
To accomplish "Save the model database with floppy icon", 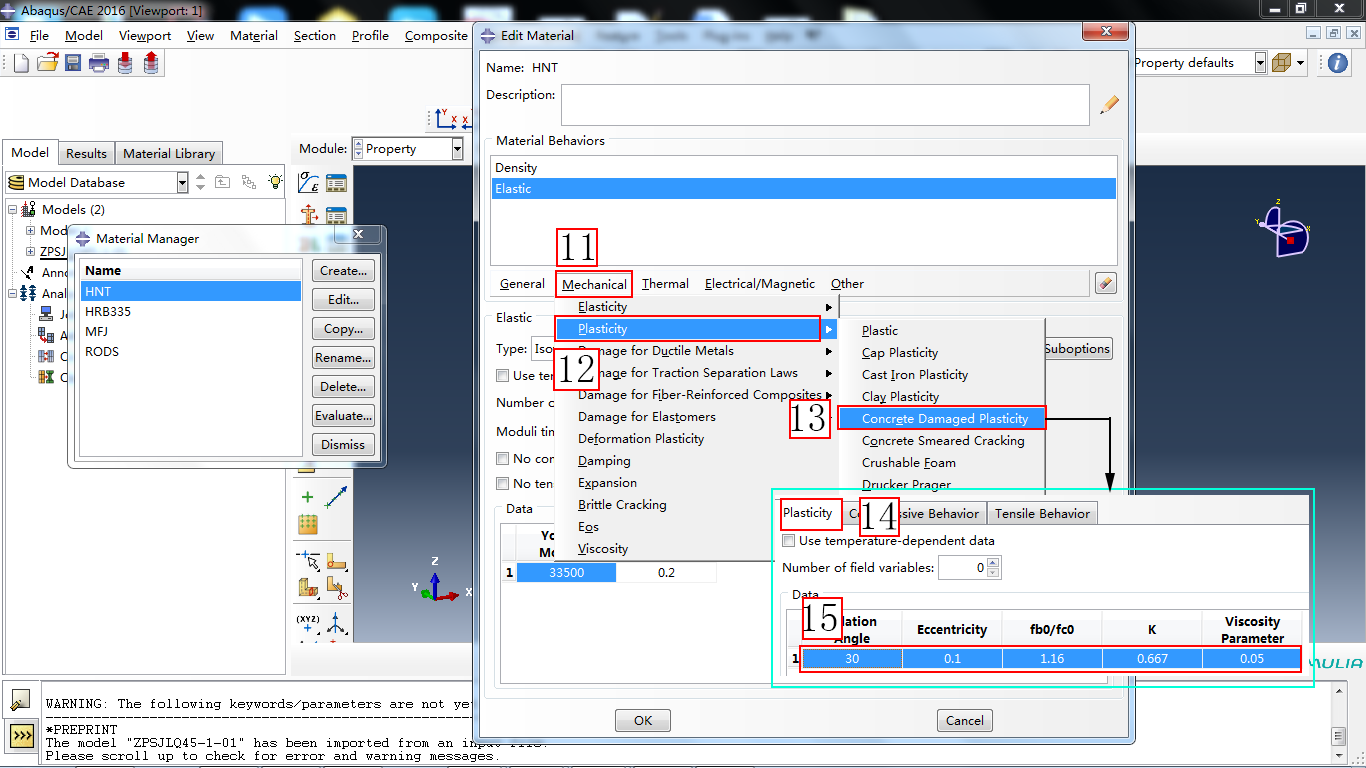I will (x=73, y=63).
